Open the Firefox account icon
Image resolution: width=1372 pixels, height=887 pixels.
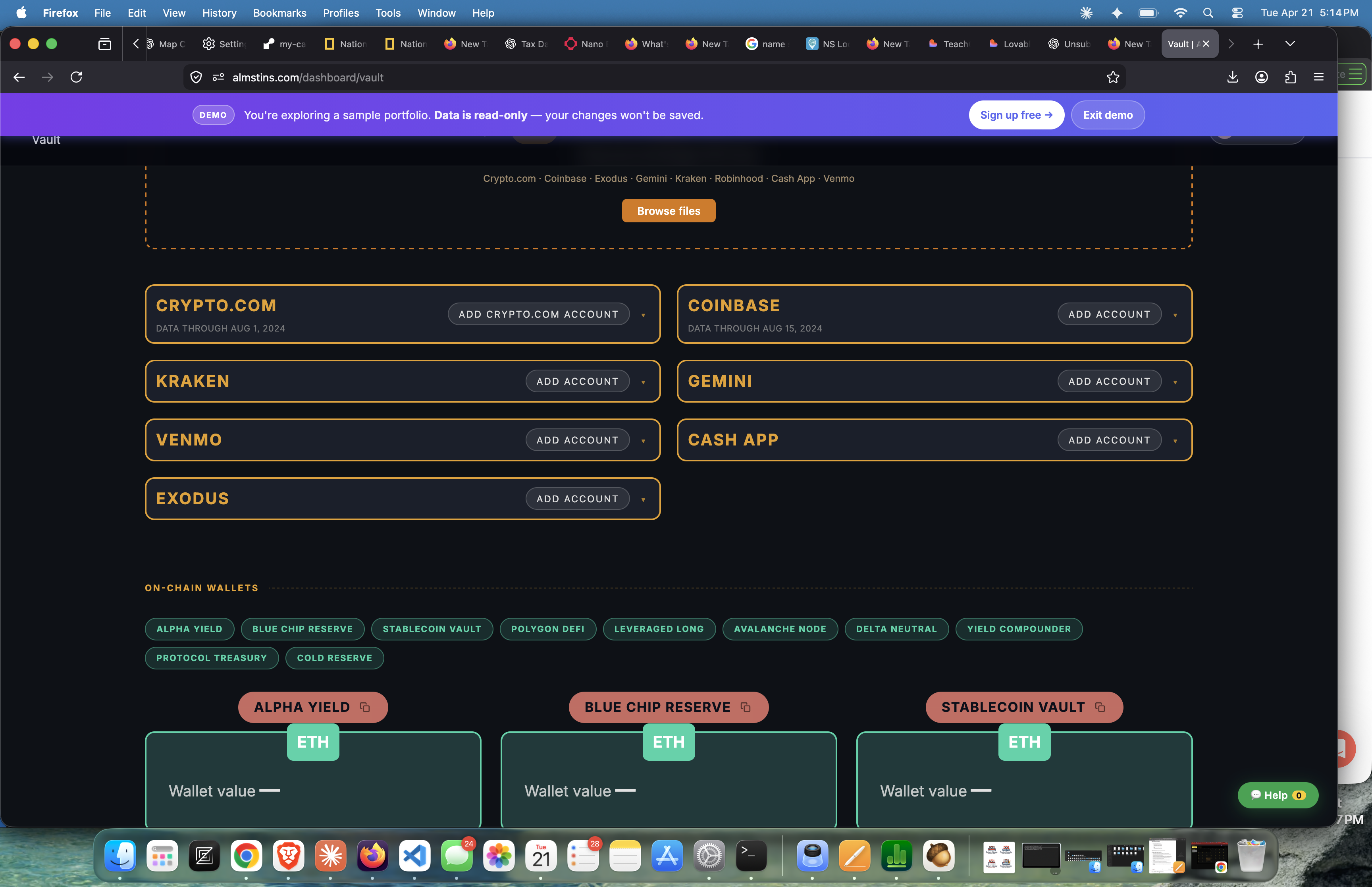pyautogui.click(x=1262, y=77)
